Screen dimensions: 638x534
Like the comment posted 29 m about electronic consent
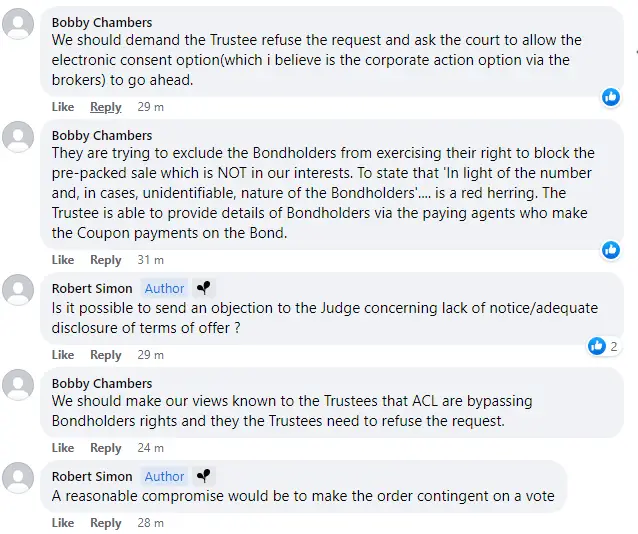point(63,107)
